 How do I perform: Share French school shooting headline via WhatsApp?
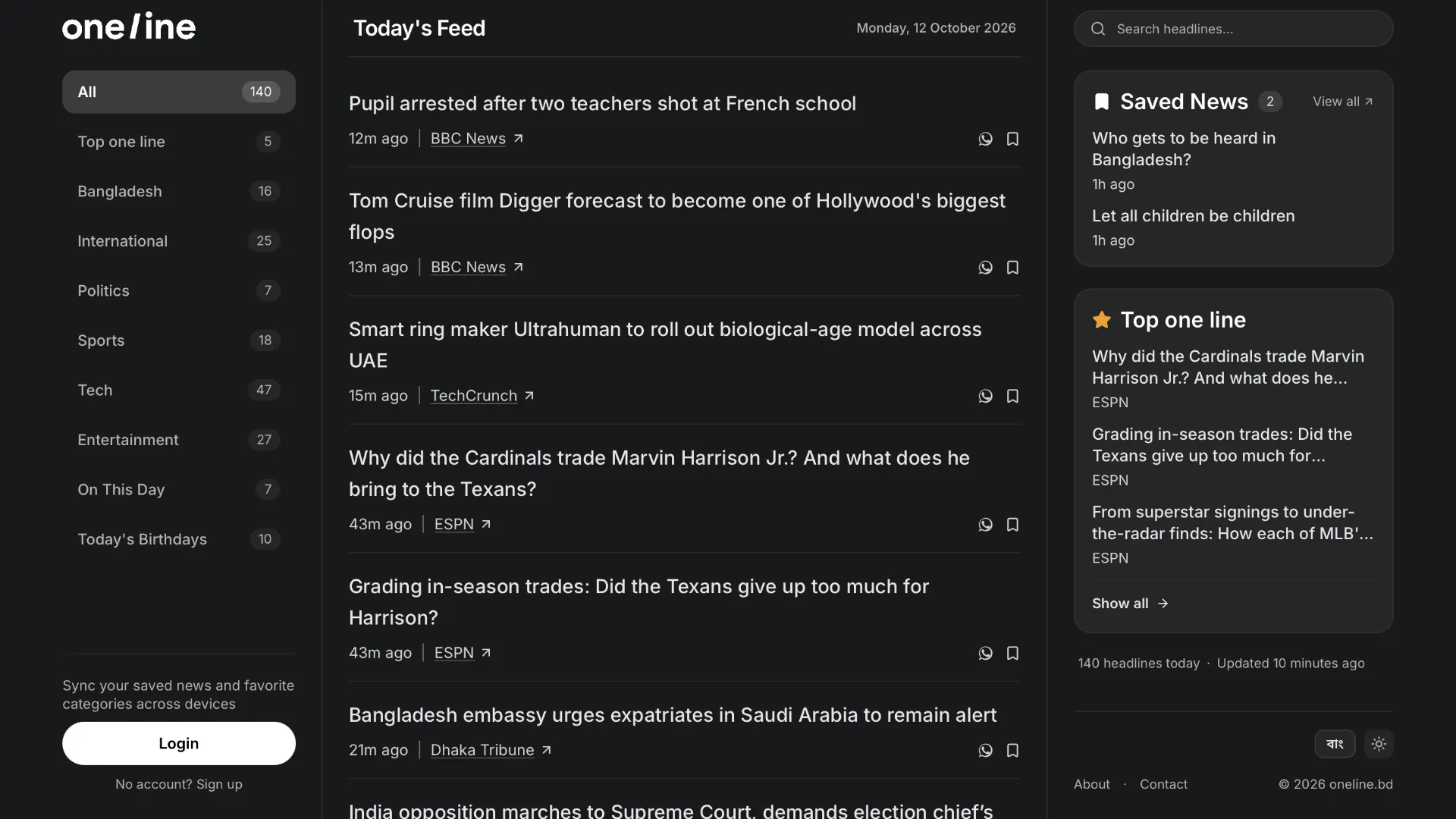[985, 139]
